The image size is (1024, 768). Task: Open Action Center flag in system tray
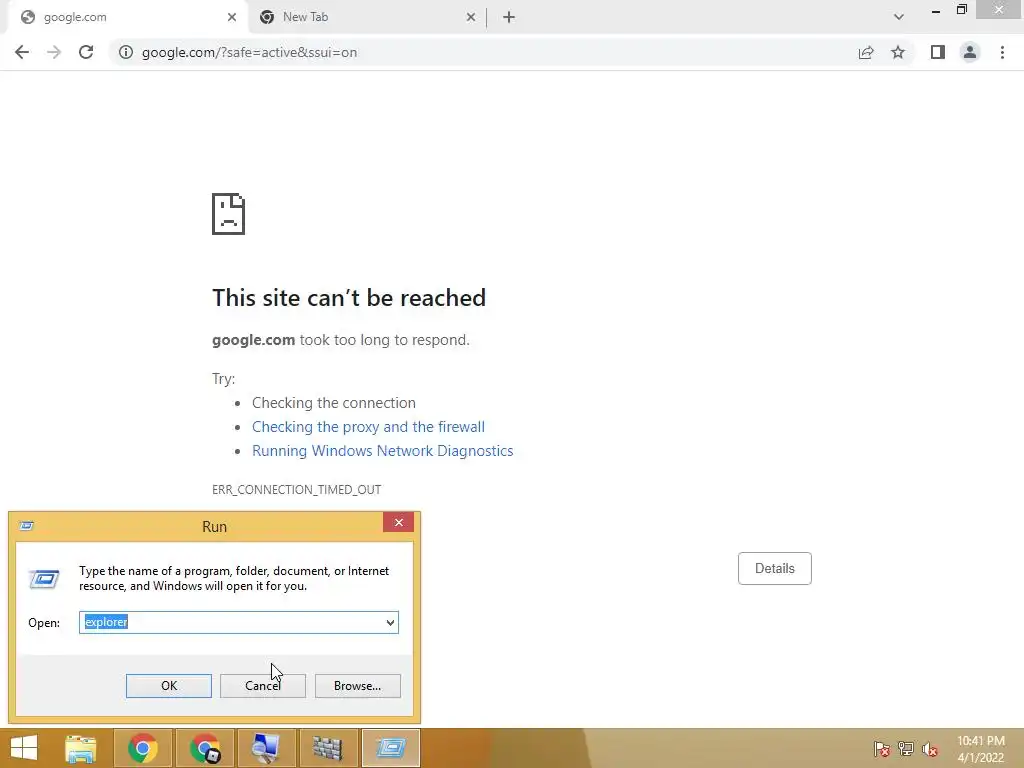[x=882, y=748]
